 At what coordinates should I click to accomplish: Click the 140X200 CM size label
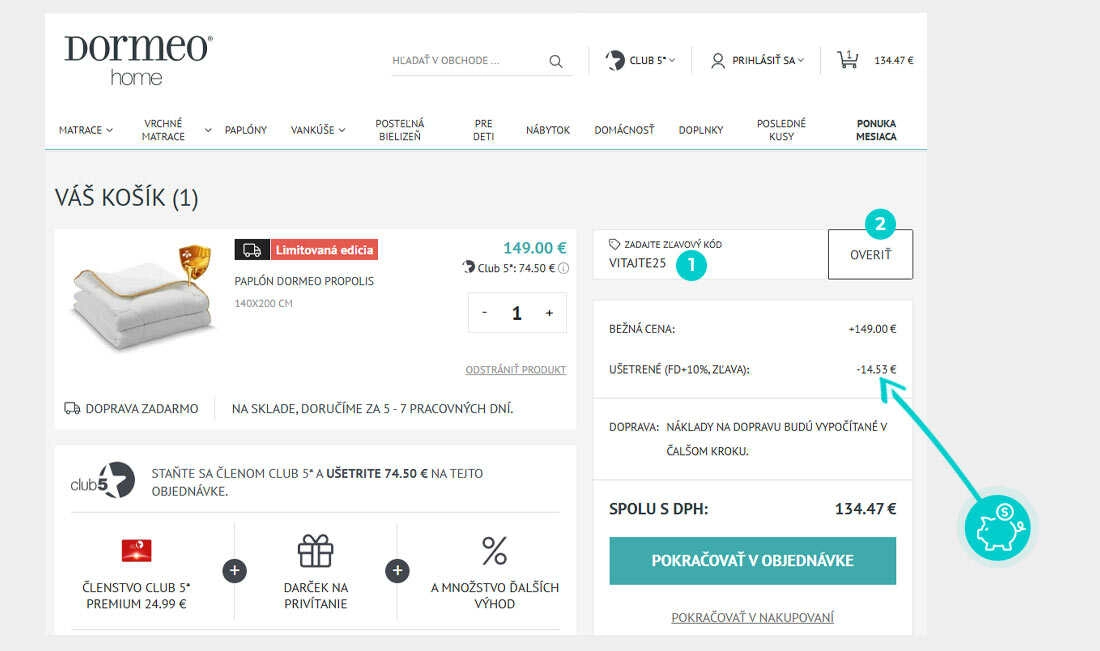tap(263, 303)
